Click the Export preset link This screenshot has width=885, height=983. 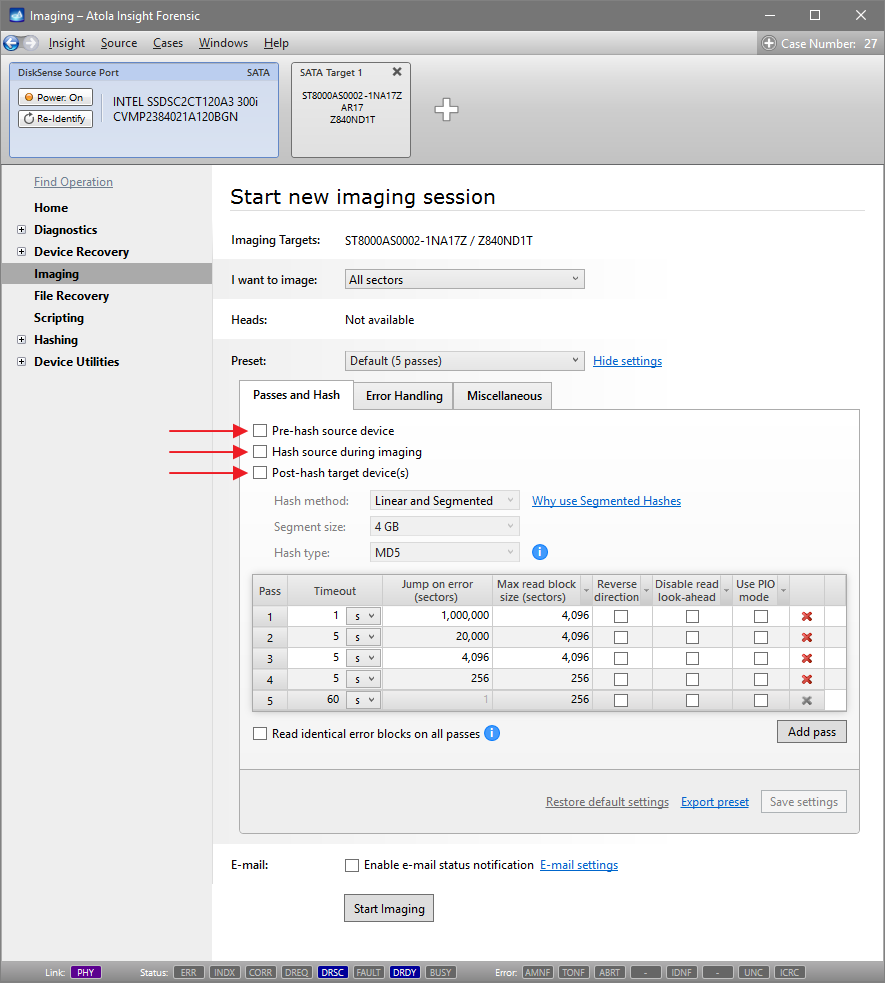[x=714, y=801]
